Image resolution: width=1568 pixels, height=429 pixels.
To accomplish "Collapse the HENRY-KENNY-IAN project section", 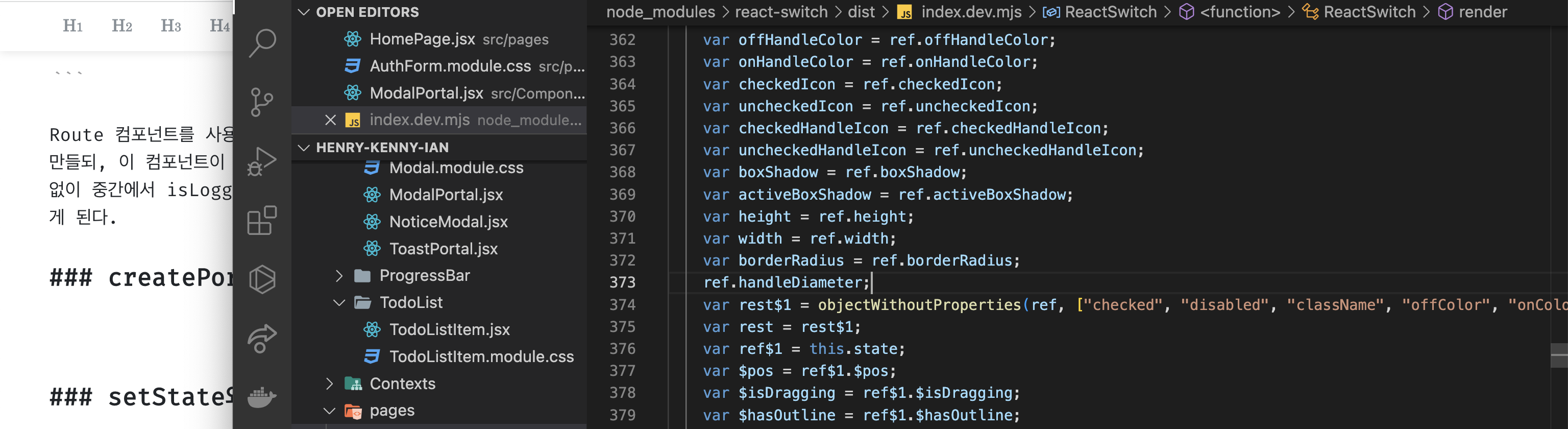I will point(304,148).
